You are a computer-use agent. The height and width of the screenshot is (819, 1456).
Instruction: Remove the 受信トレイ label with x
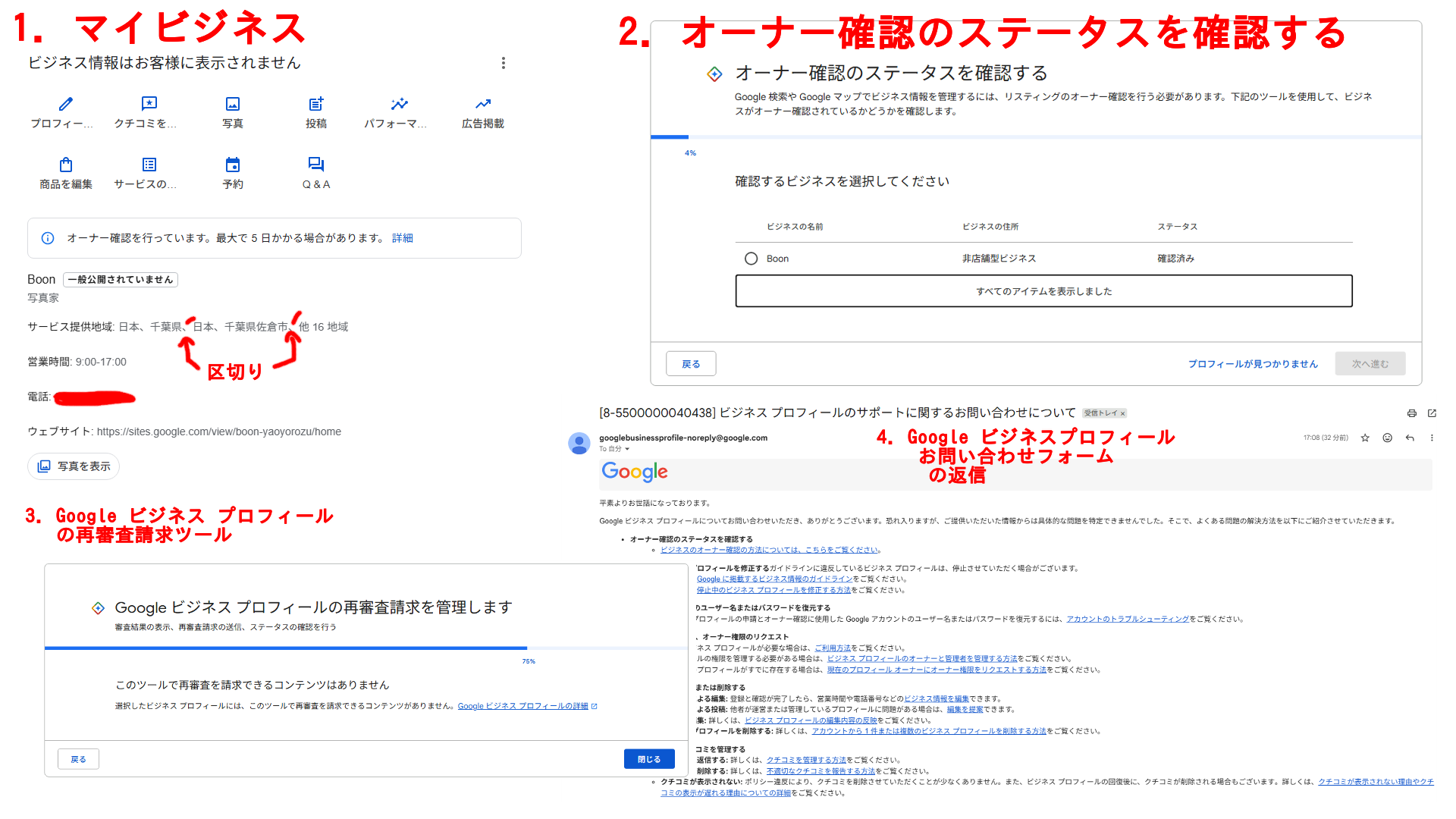pos(1123,413)
